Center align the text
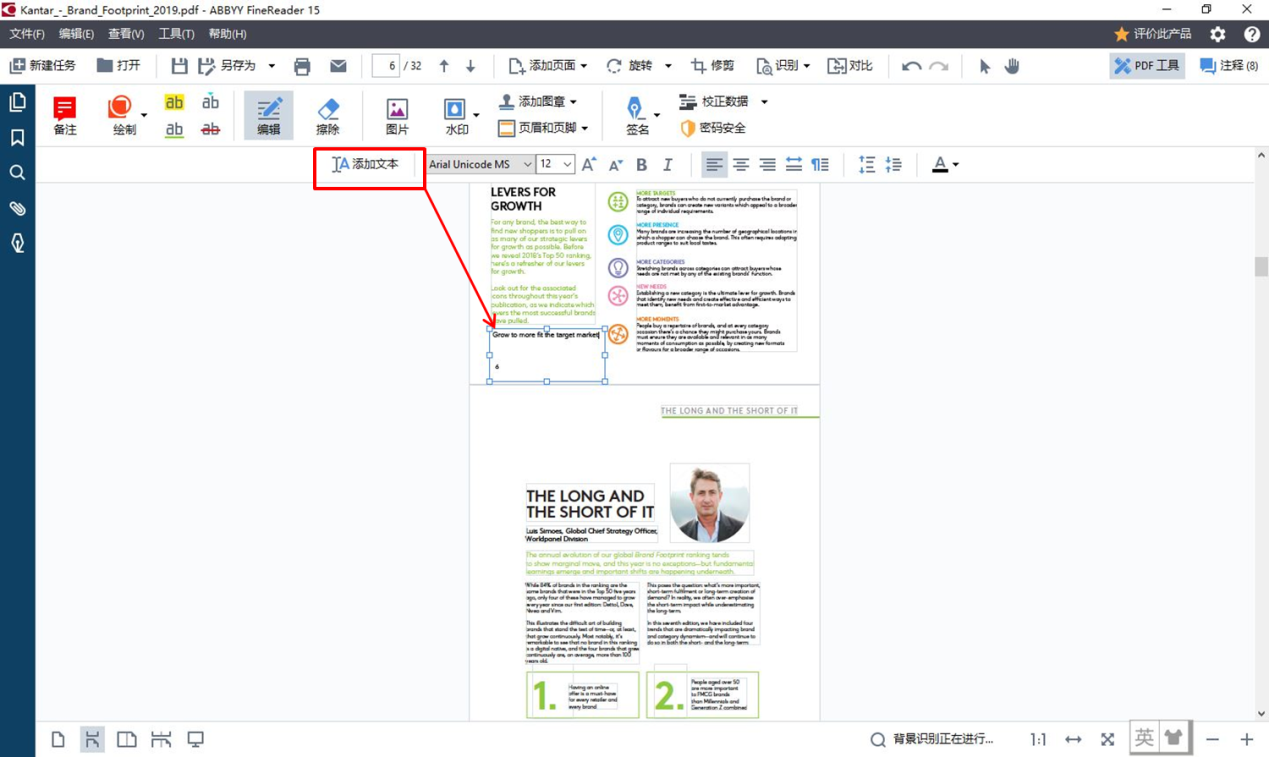The width and height of the screenshot is (1269, 757). tap(741, 164)
